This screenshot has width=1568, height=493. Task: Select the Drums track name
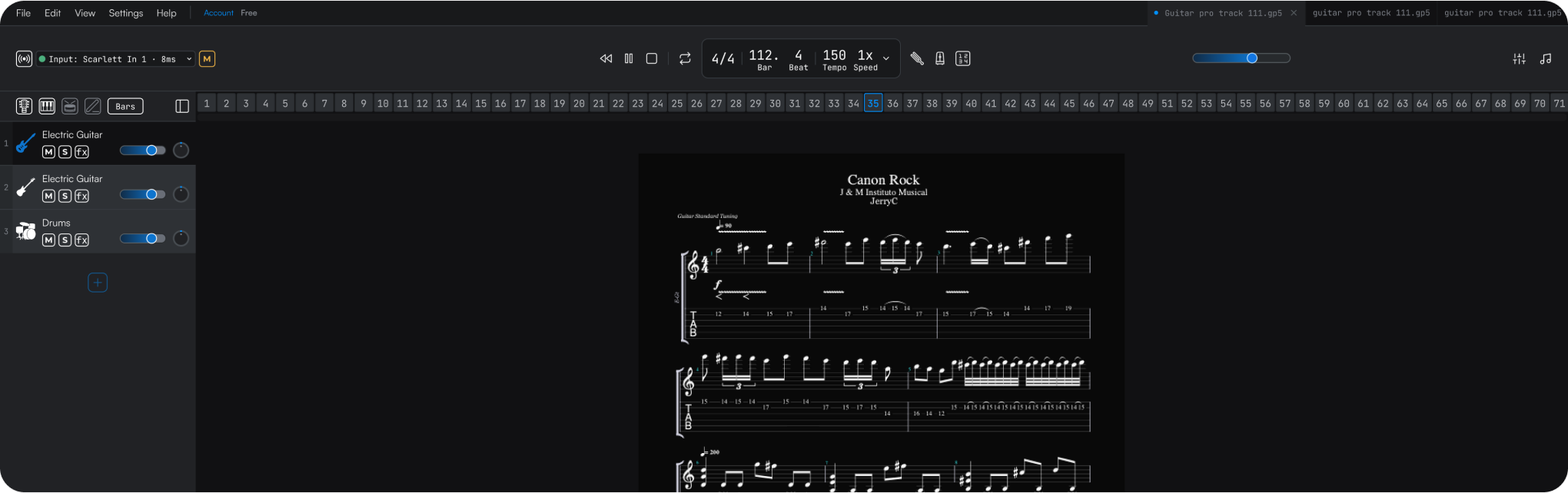(x=56, y=223)
